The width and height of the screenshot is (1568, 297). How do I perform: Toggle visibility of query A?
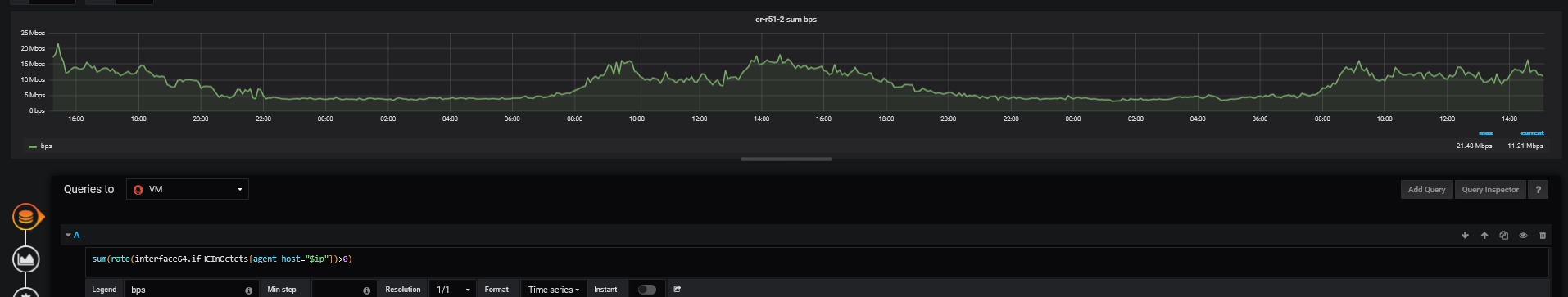click(1524, 236)
